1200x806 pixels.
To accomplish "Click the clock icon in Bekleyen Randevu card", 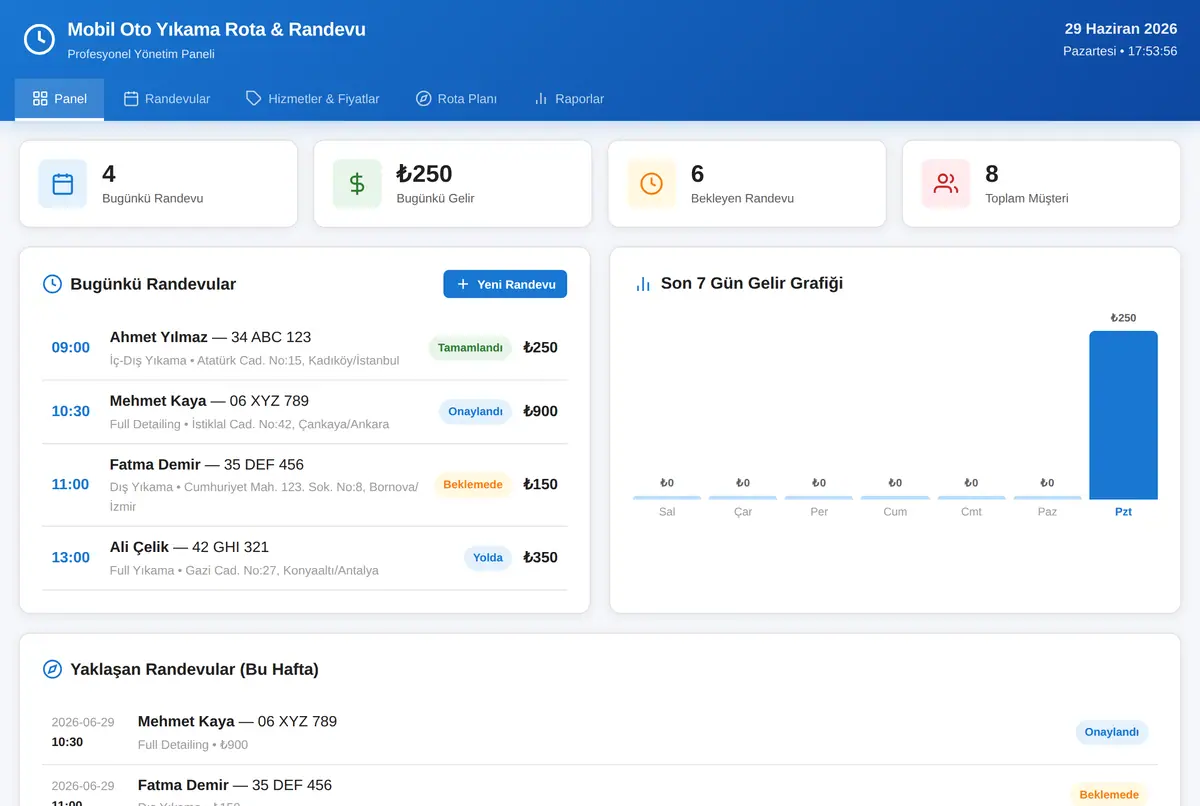I will point(651,184).
